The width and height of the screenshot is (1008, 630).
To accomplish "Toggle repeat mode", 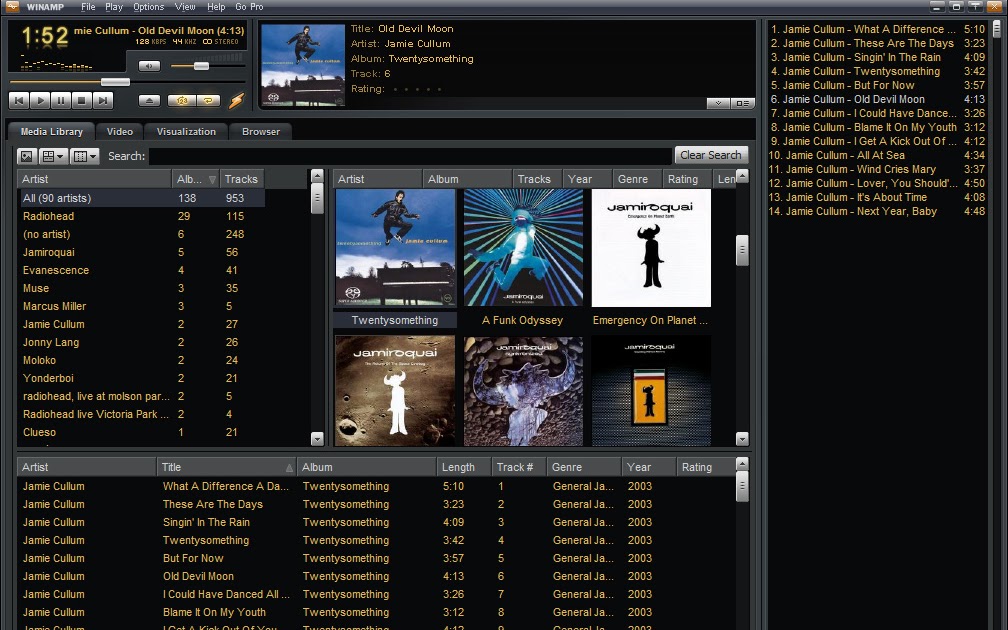I will (208, 100).
